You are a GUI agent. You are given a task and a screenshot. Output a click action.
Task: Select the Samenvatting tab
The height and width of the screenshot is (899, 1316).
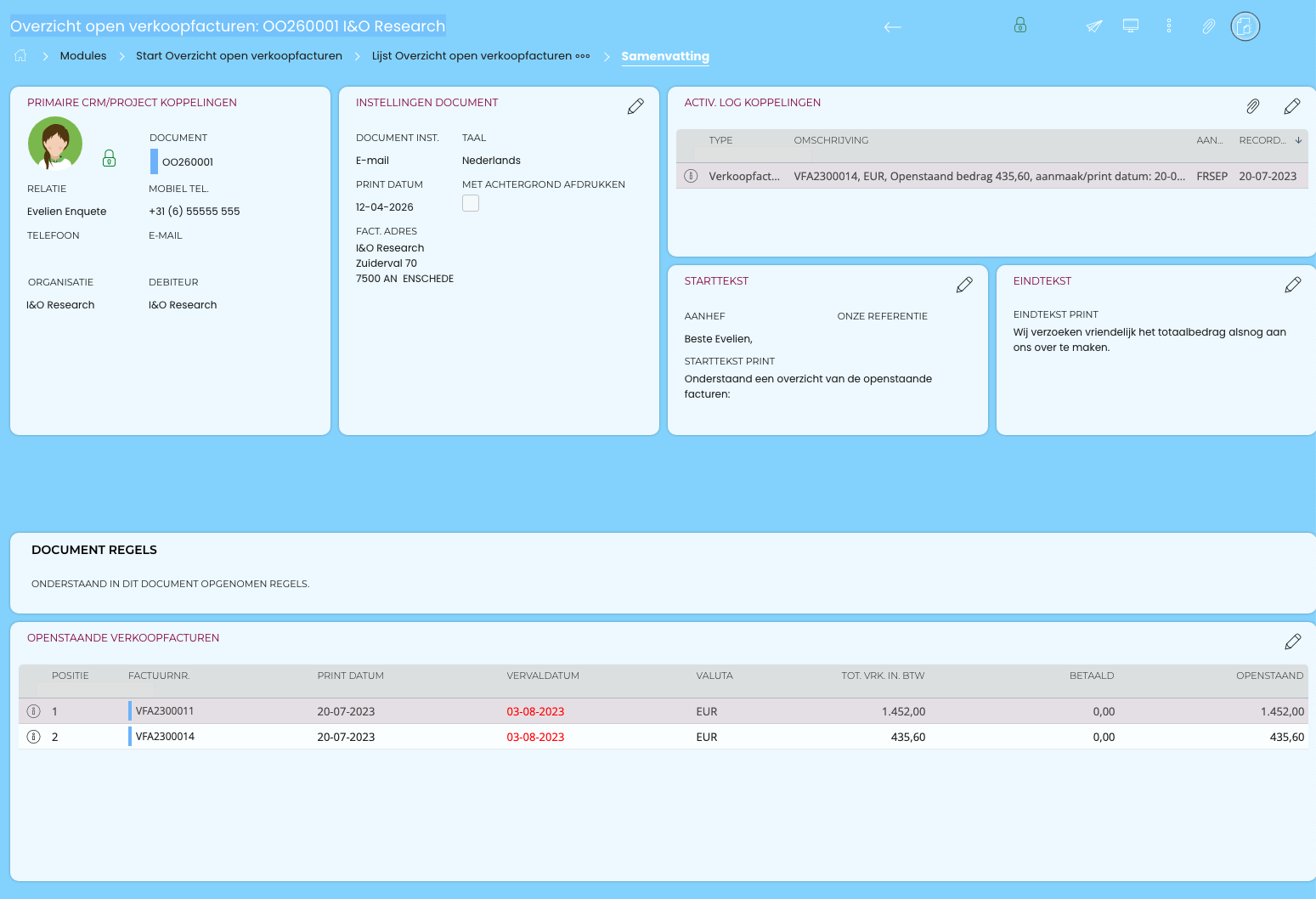coord(664,56)
